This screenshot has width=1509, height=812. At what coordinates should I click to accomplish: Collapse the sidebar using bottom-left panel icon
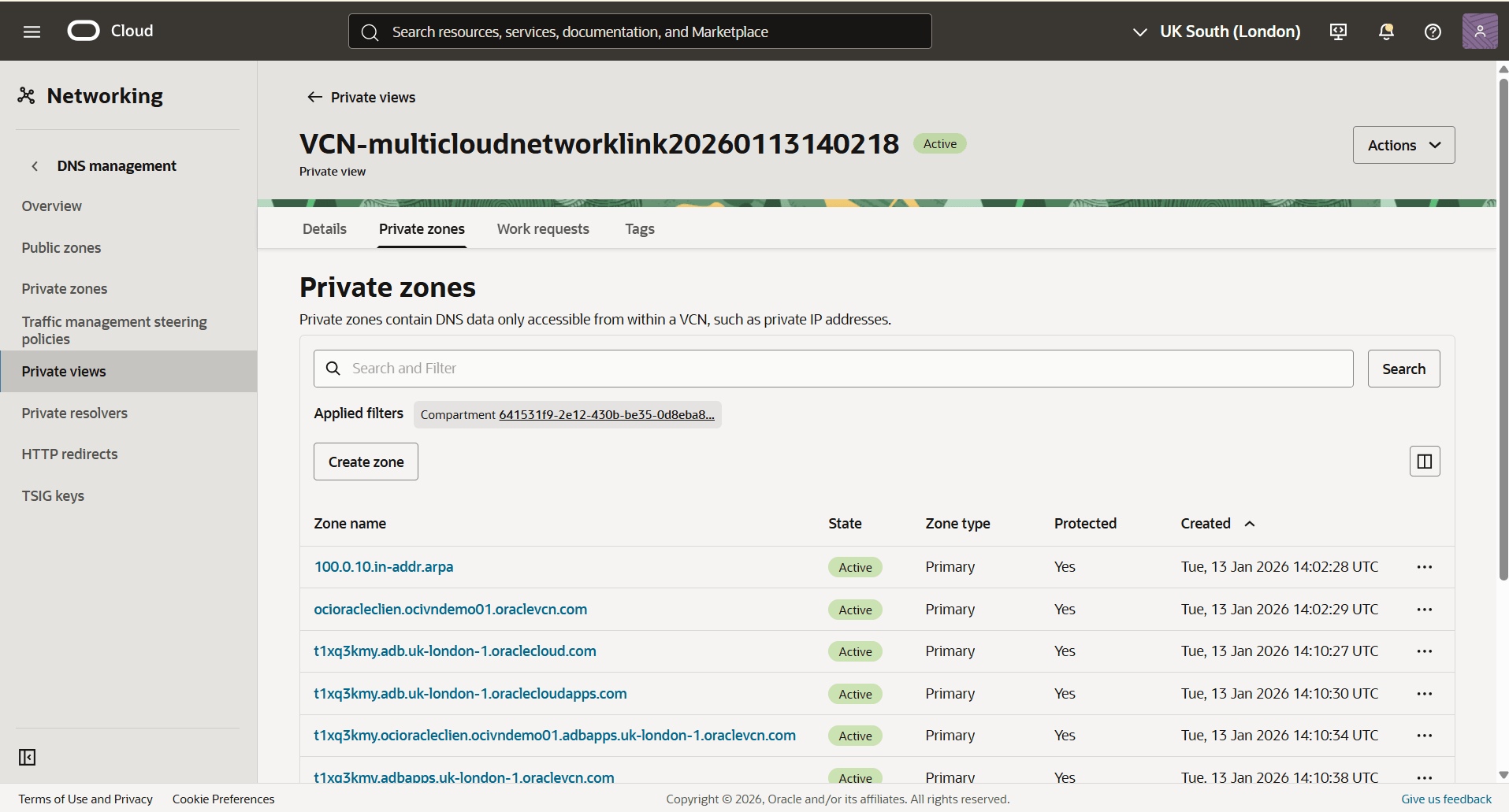26,757
